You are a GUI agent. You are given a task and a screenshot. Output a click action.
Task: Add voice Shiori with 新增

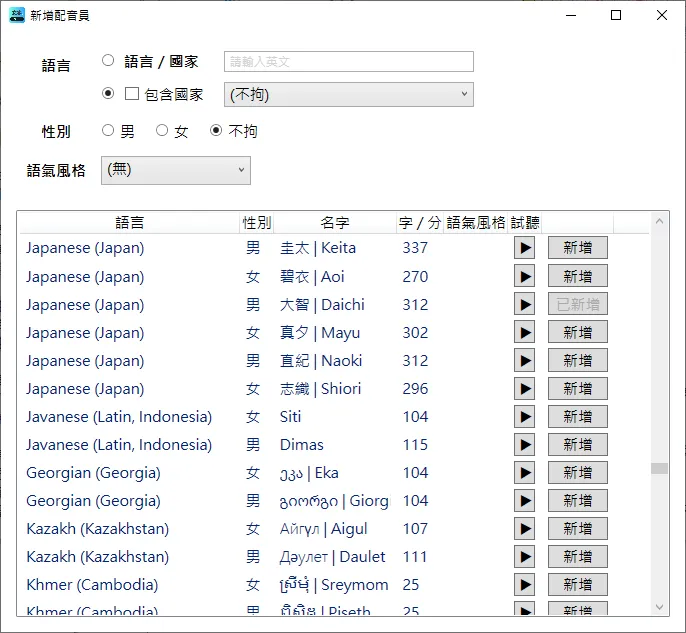pyautogui.click(x=578, y=388)
